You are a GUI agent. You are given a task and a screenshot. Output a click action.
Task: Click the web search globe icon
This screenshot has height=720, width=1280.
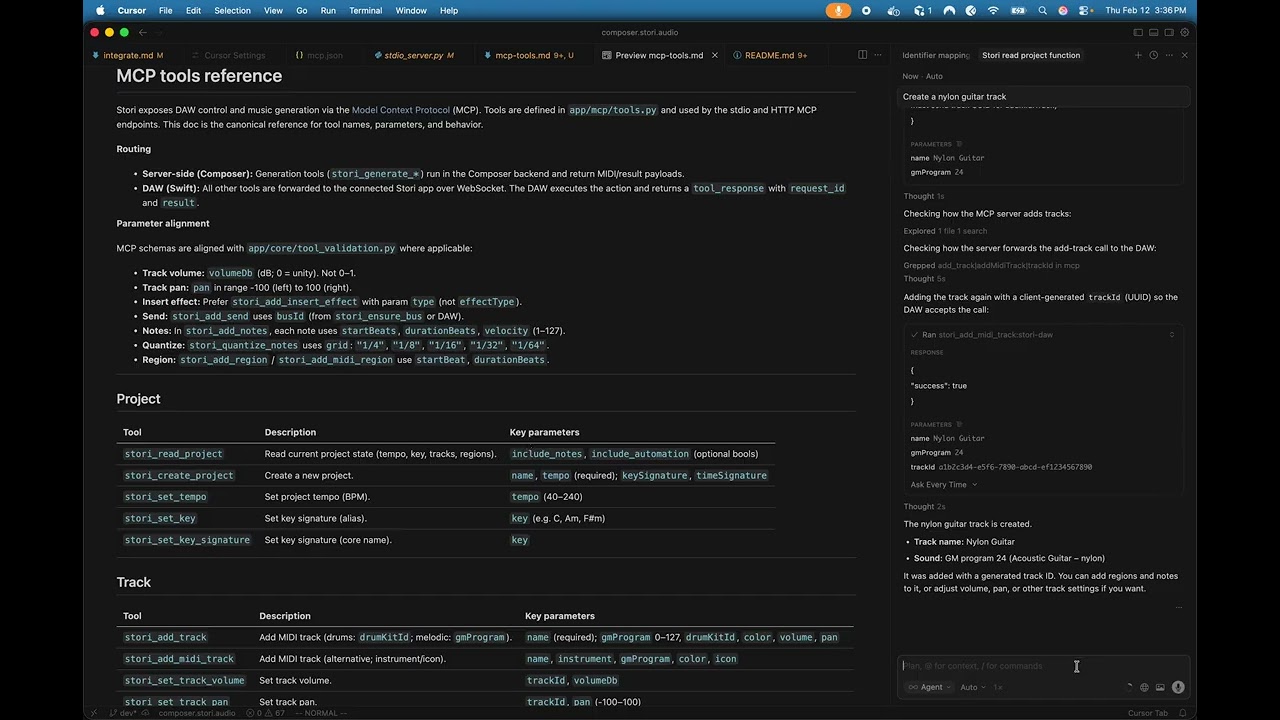(1145, 687)
